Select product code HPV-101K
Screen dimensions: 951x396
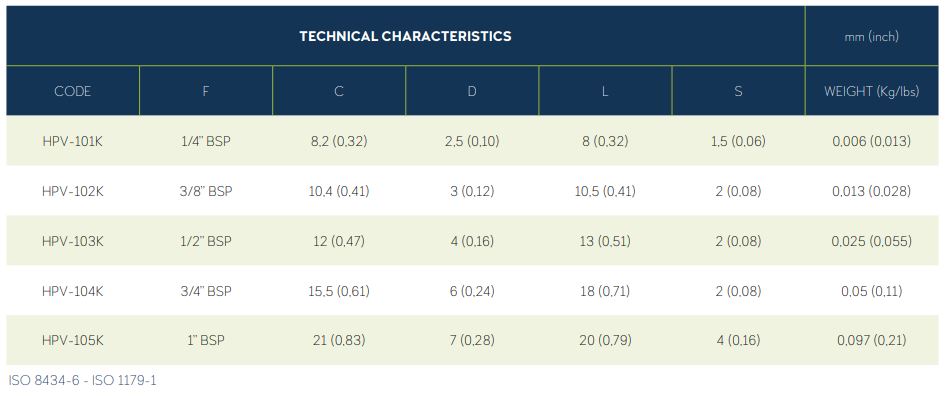(73, 141)
